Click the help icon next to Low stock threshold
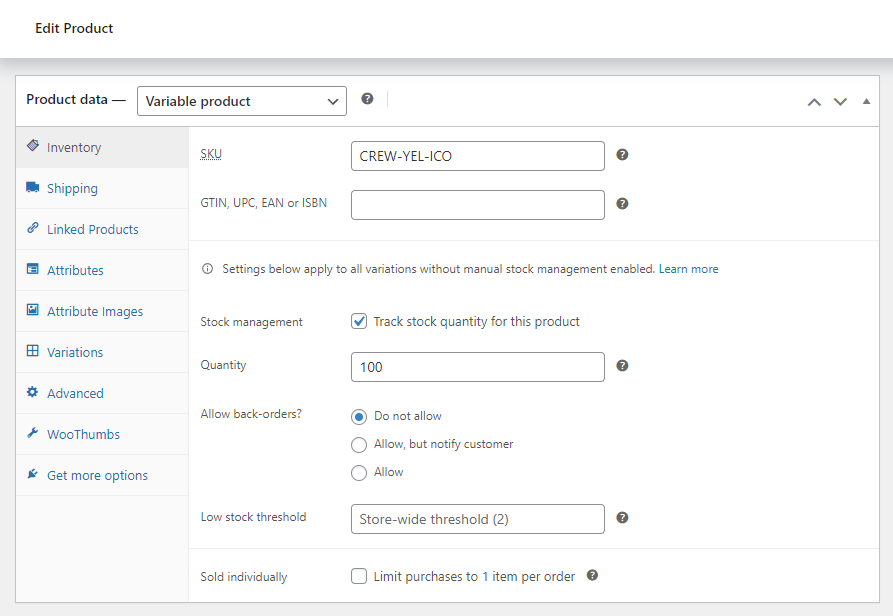 (622, 518)
